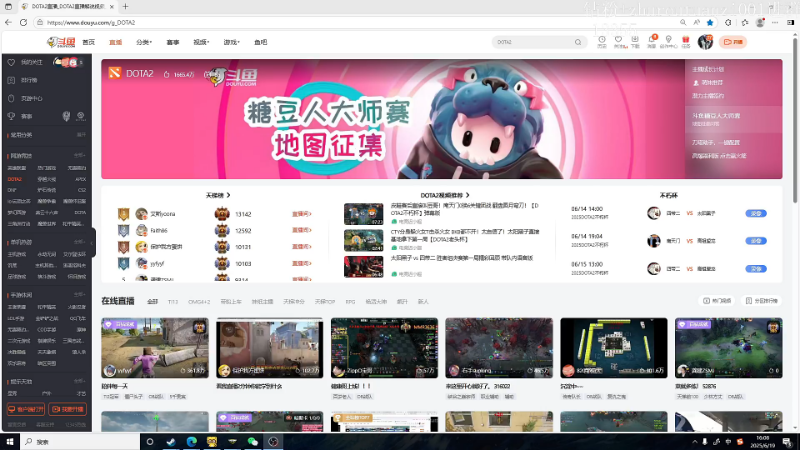The width and height of the screenshot is (800, 450).
Task: Select the 全部 live filter tab
Action: pyautogui.click(x=153, y=302)
